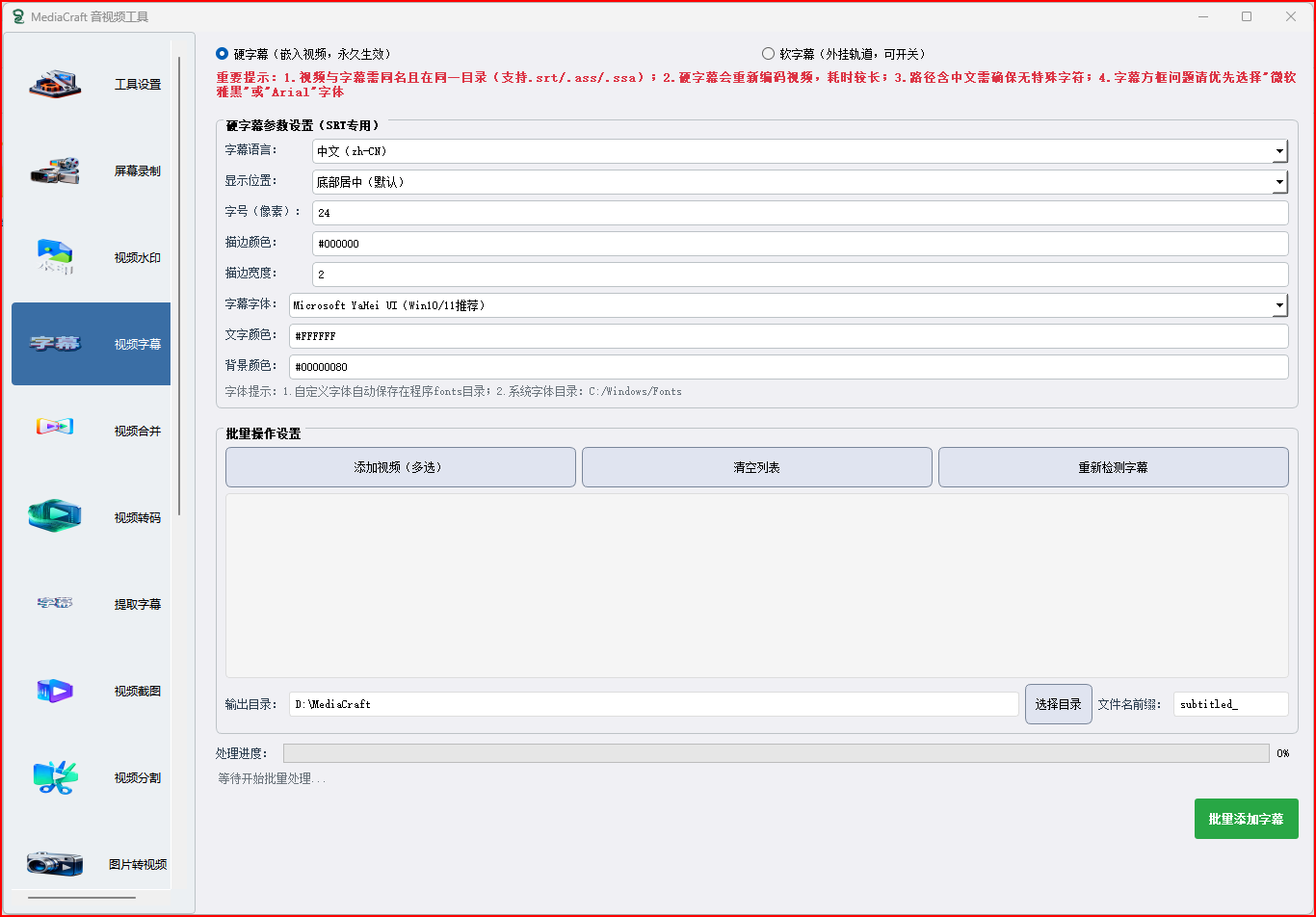Open the 视频水印 watermark icon
Screen dimensions: 1316x917
pyautogui.click(x=55, y=257)
